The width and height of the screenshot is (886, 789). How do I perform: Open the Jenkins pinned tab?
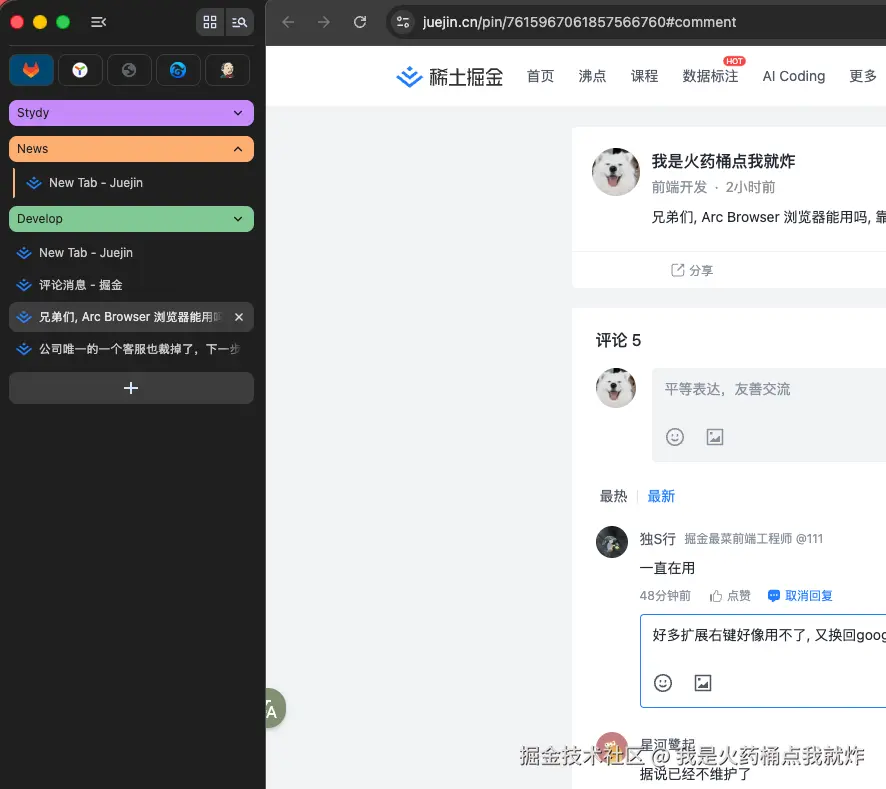pyautogui.click(x=225, y=70)
